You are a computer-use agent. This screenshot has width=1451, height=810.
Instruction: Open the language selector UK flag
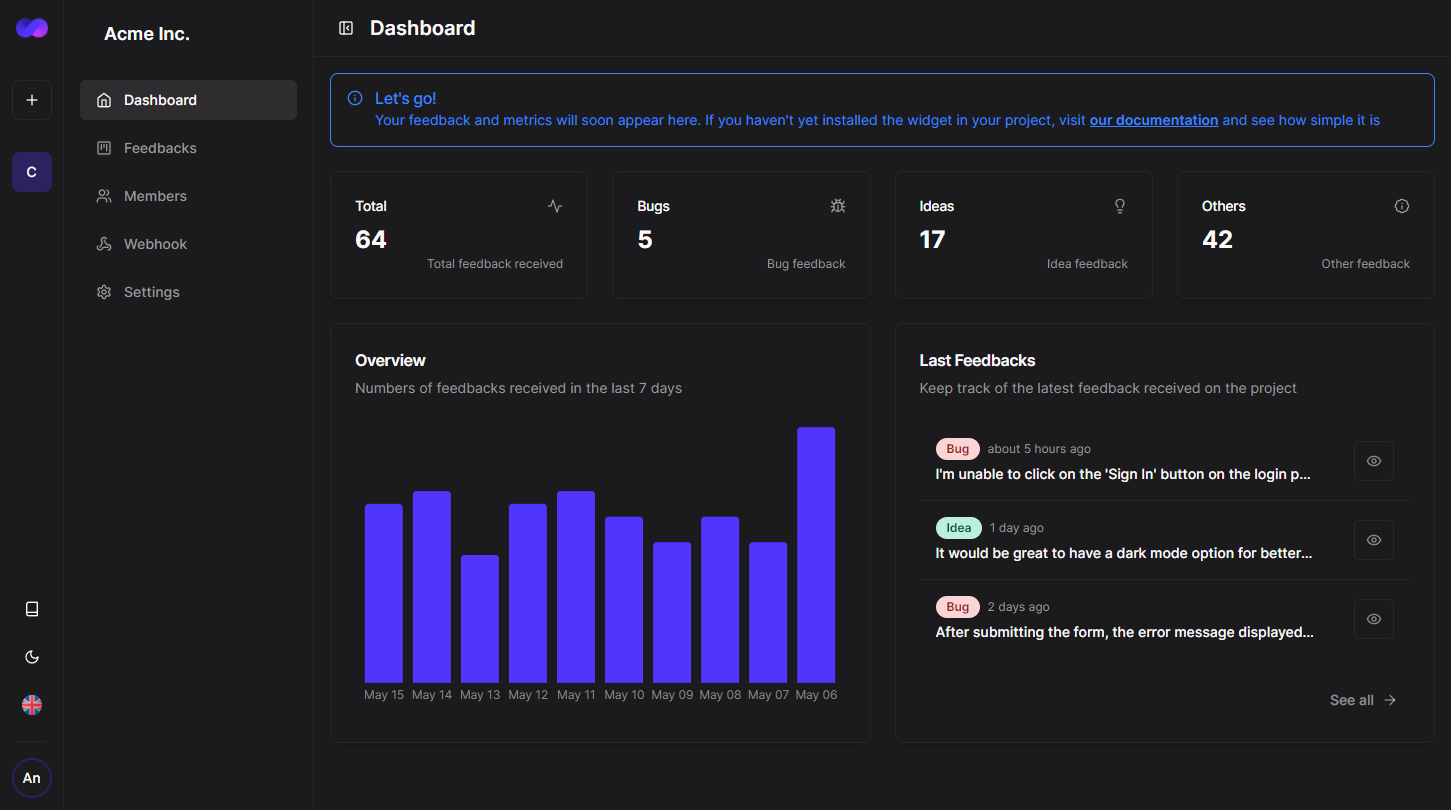click(x=32, y=705)
